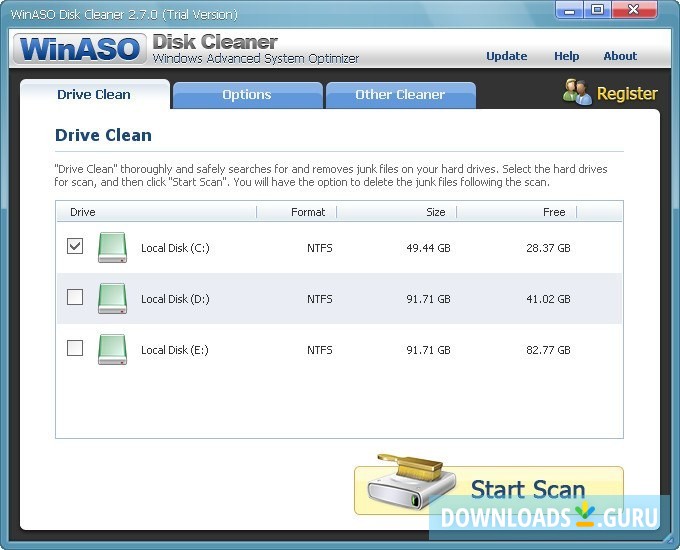
Task: Click 91.71 GB size in Local Disk (E:) row
Action: point(428,350)
